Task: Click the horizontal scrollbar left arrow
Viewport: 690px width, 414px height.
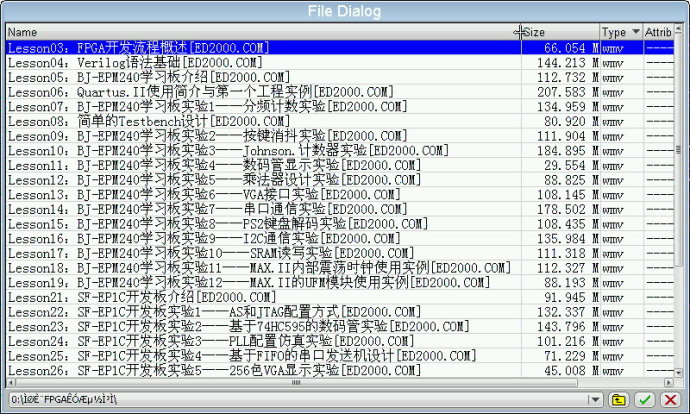Action: coord(11,382)
